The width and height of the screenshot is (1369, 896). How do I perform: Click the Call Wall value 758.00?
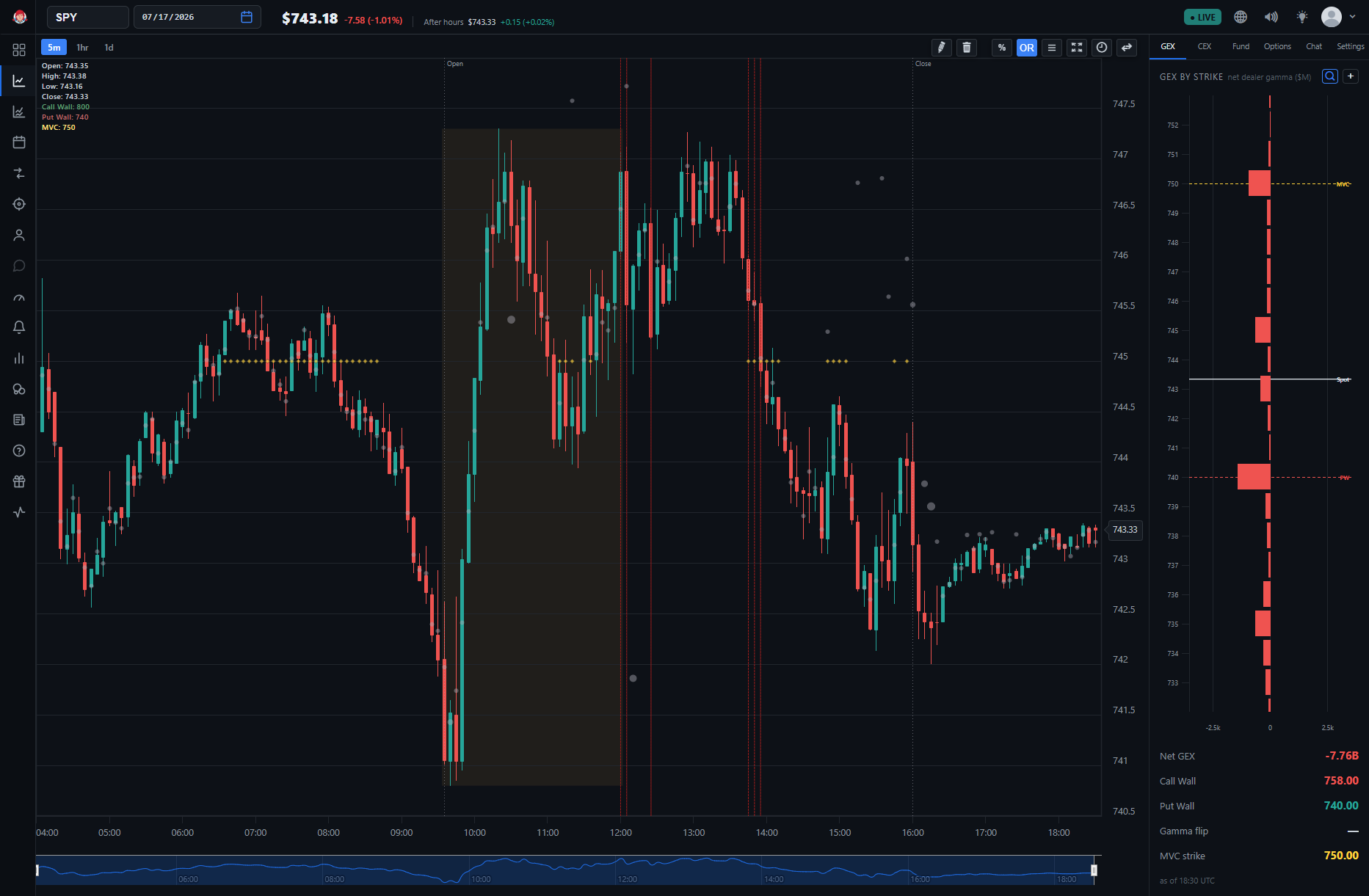click(x=1341, y=781)
